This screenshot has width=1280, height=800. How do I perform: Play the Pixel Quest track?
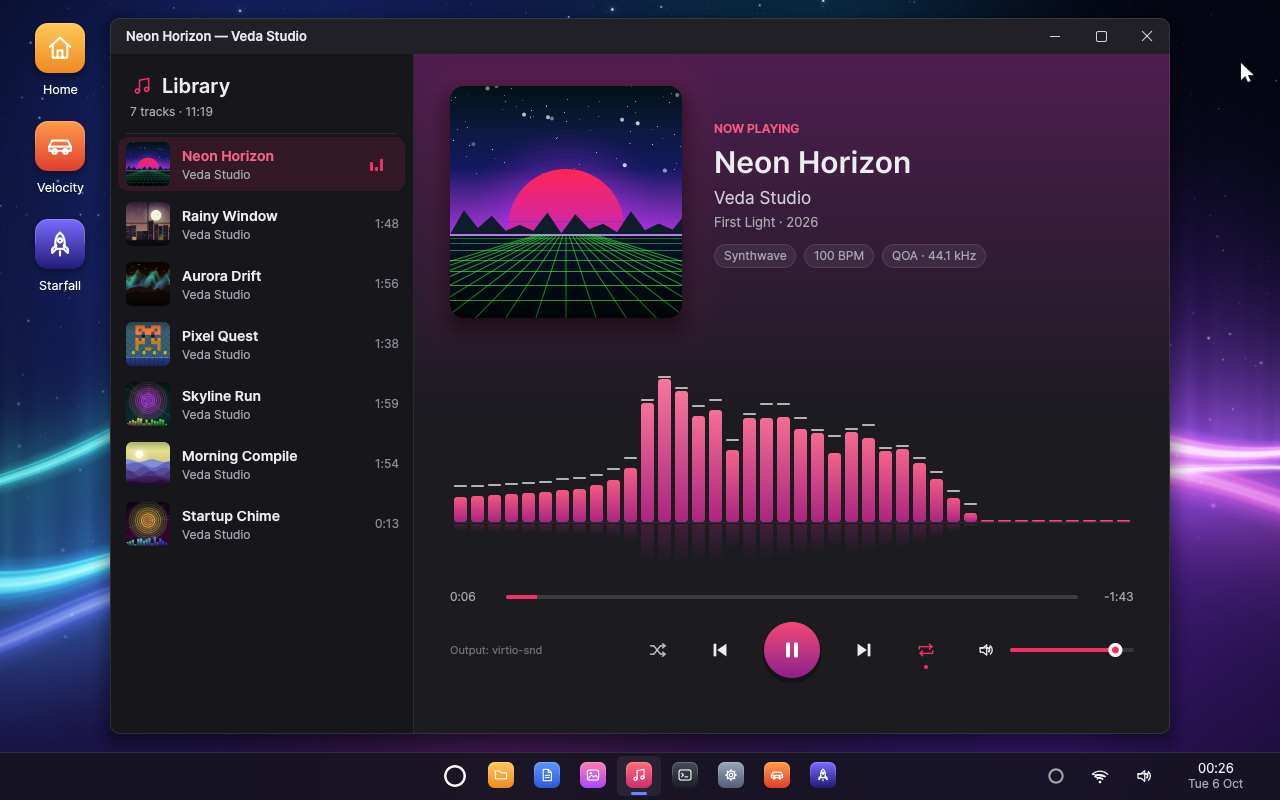[x=262, y=344]
